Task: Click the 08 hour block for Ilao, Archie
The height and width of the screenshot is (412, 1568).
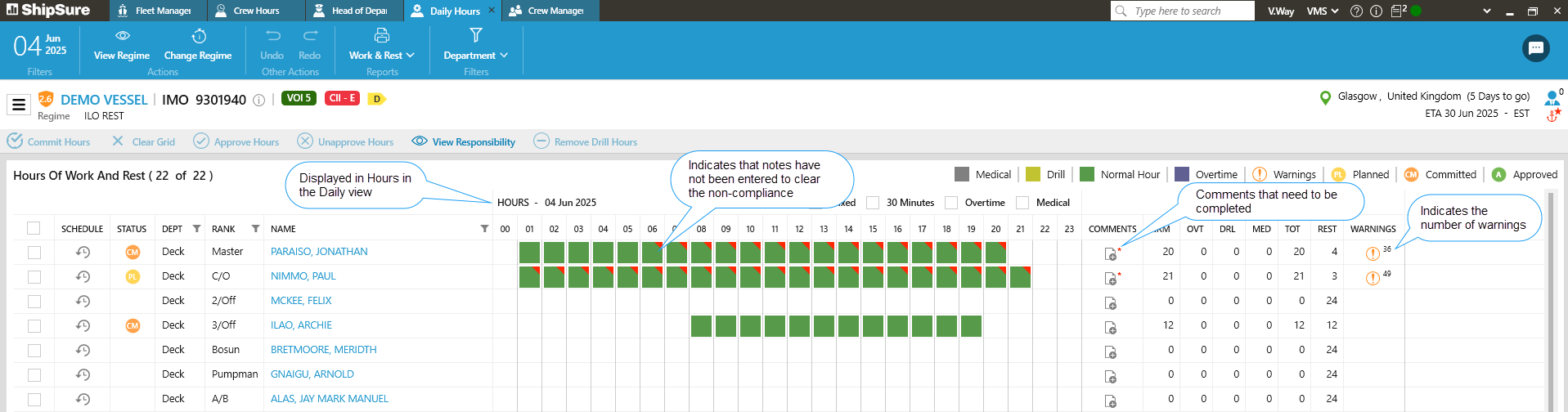Action: (701, 326)
